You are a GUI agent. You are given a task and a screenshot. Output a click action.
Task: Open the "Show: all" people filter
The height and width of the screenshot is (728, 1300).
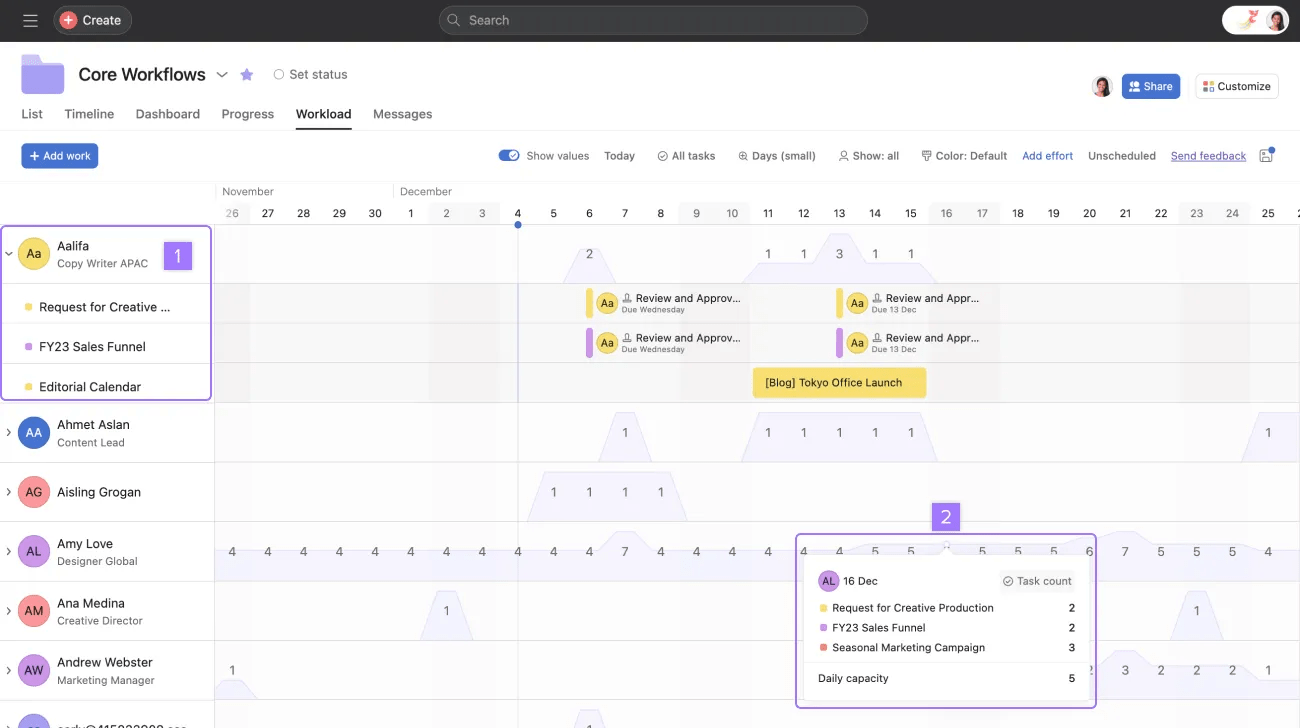[x=866, y=155]
